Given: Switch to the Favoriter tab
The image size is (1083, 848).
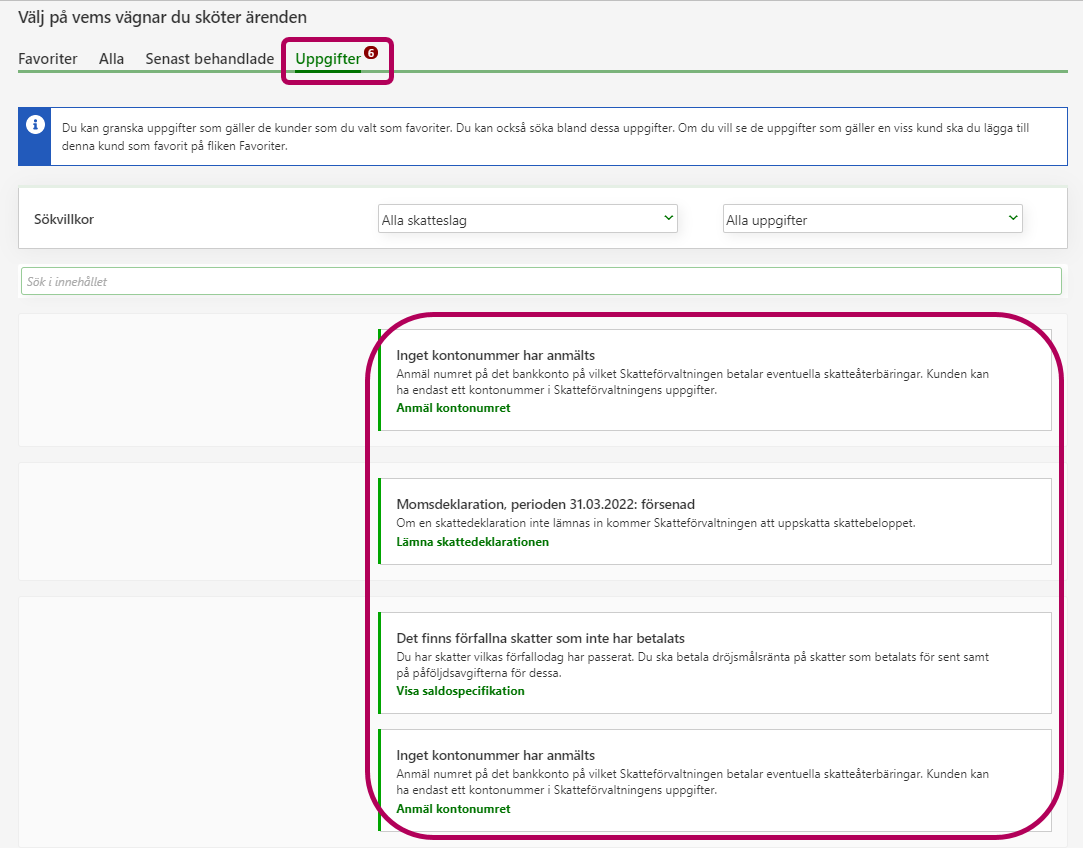Looking at the screenshot, I should point(48,59).
